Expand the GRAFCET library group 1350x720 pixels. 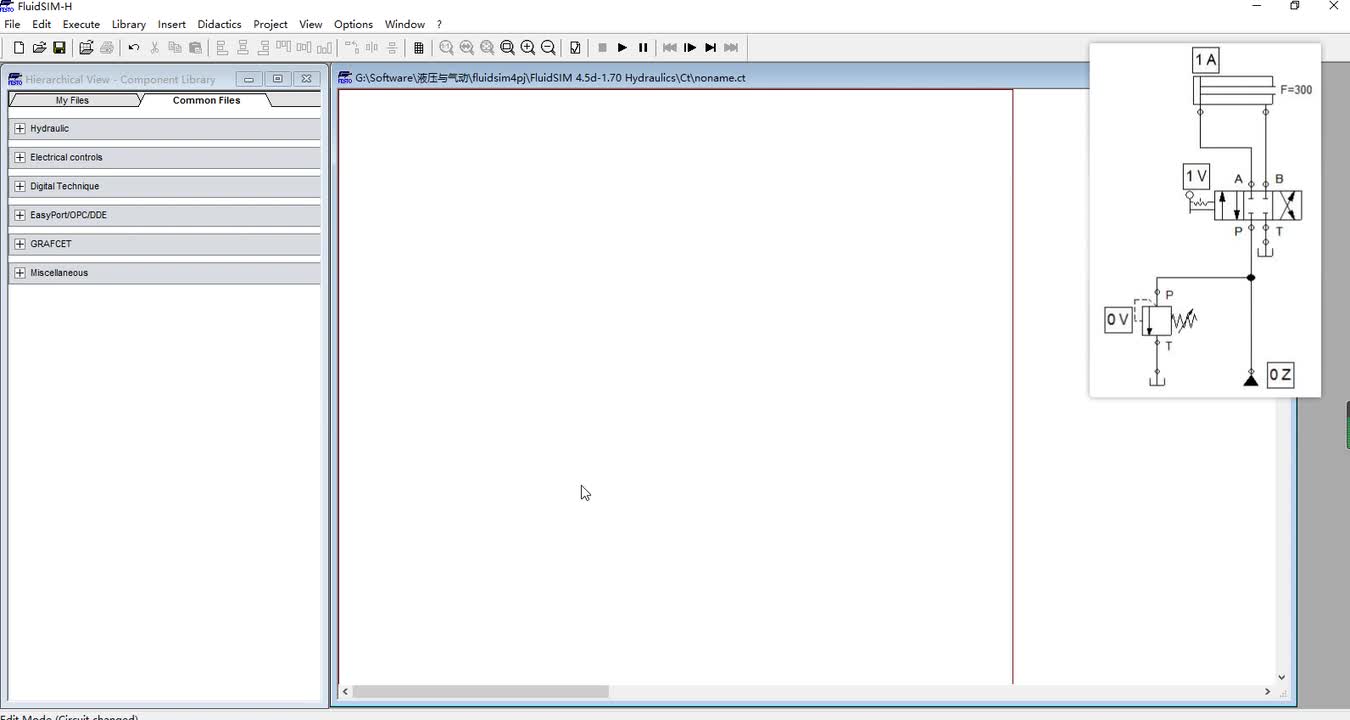(x=20, y=244)
